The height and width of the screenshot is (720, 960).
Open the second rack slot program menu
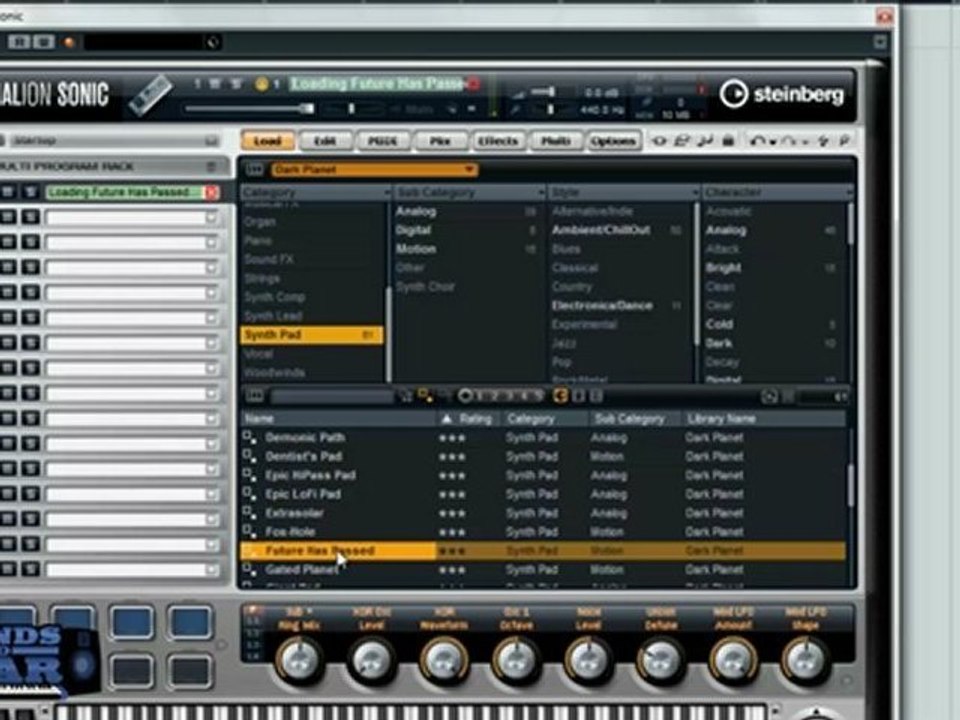(x=212, y=217)
